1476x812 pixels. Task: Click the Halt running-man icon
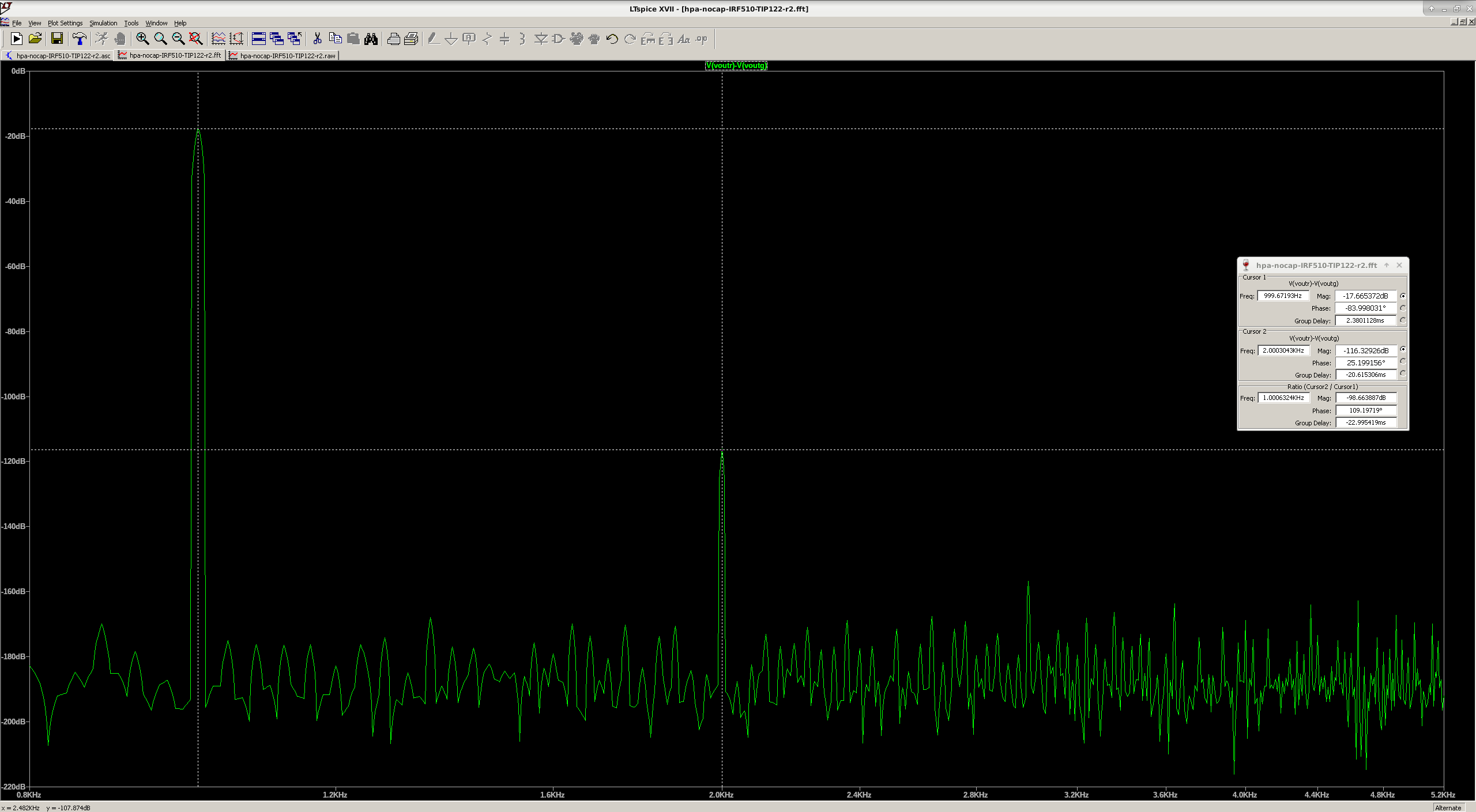(x=101, y=39)
